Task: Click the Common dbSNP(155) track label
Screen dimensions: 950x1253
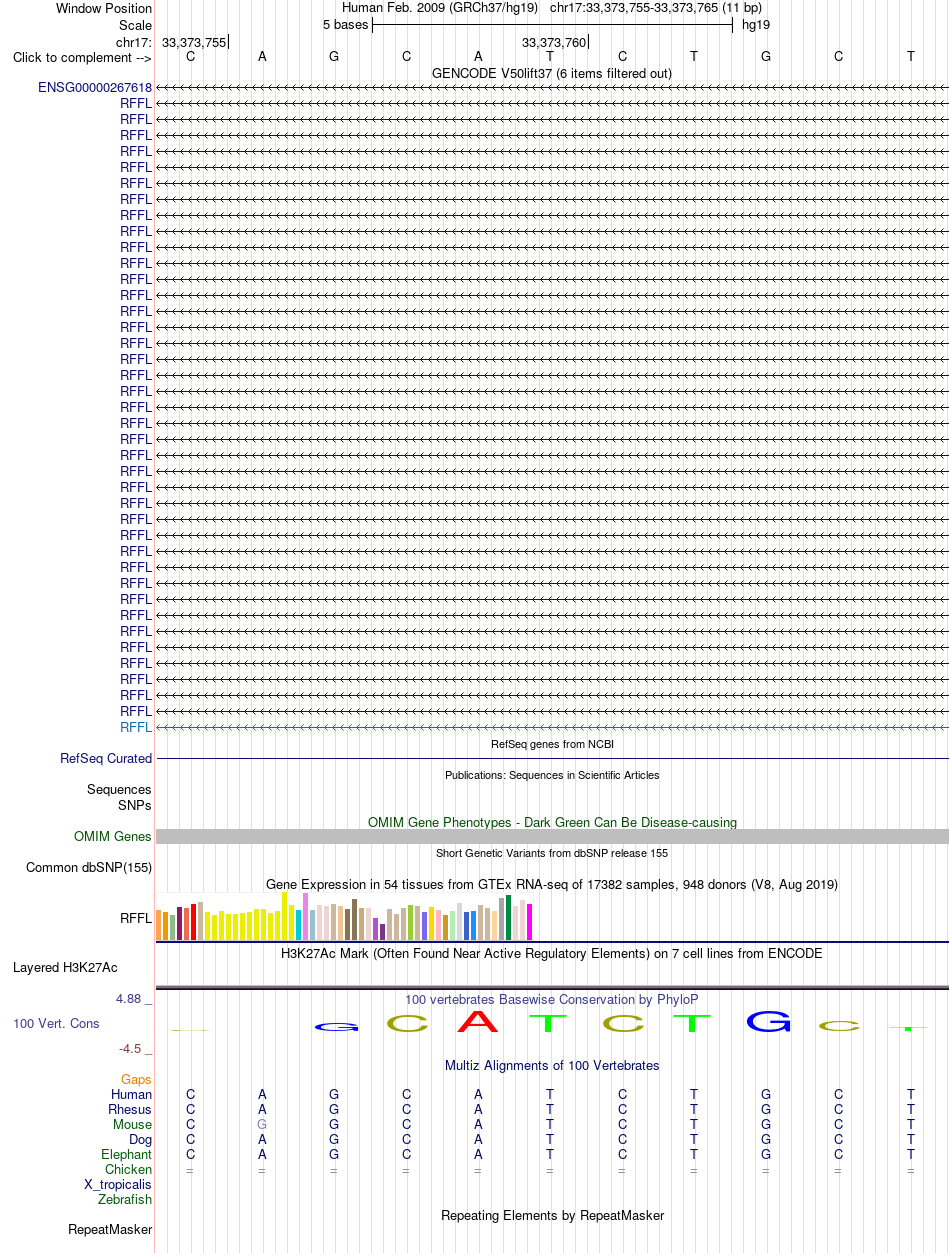Action: (x=89, y=868)
